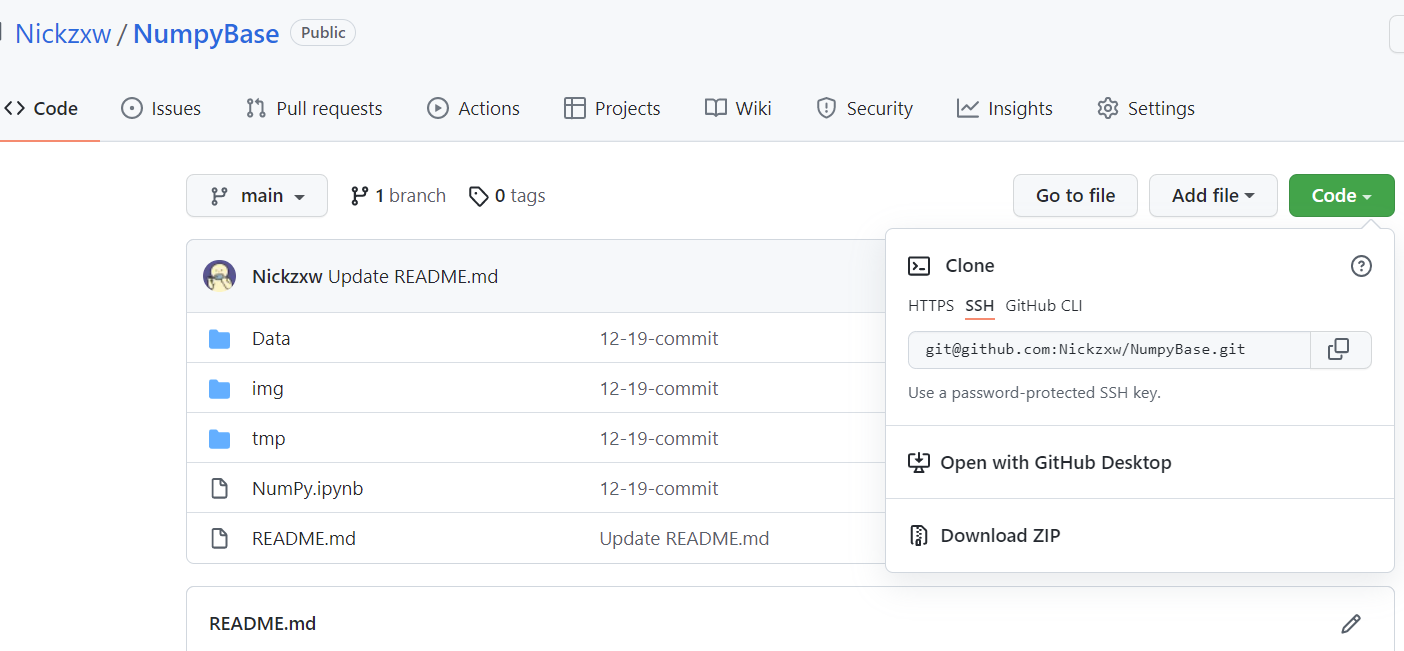1404x651 pixels.
Task: Open Nickzxw commit author link
Action: tap(287, 277)
